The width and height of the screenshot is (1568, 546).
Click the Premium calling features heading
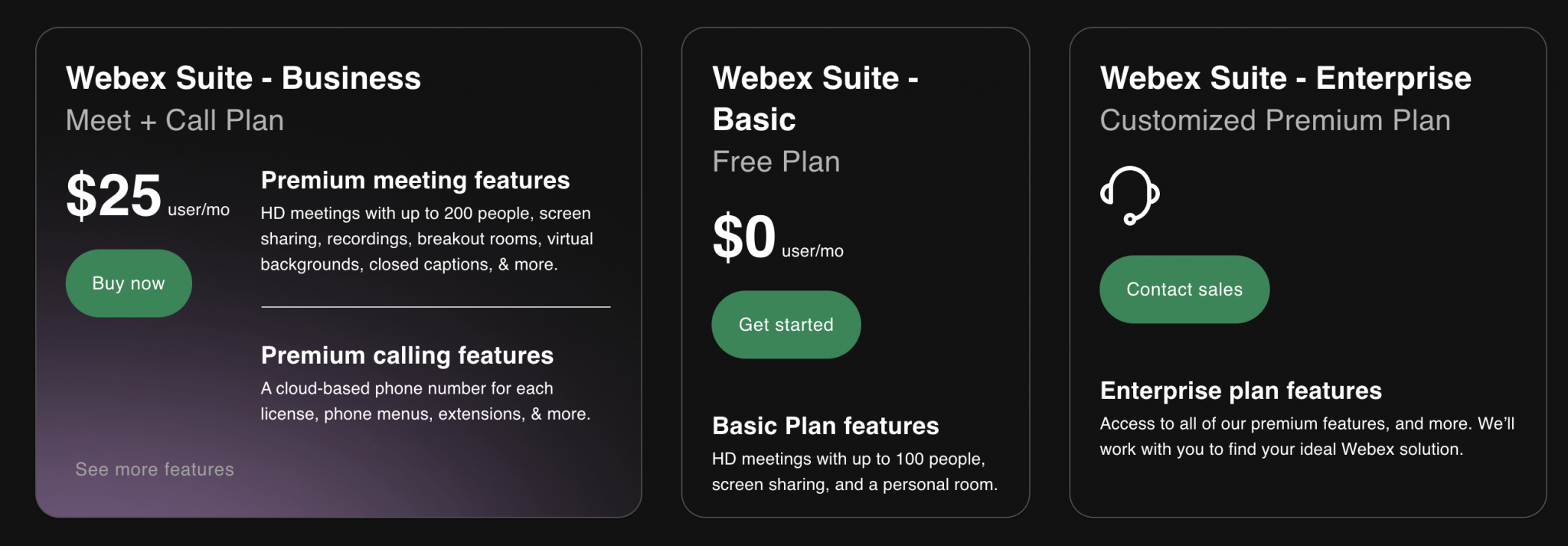407,355
